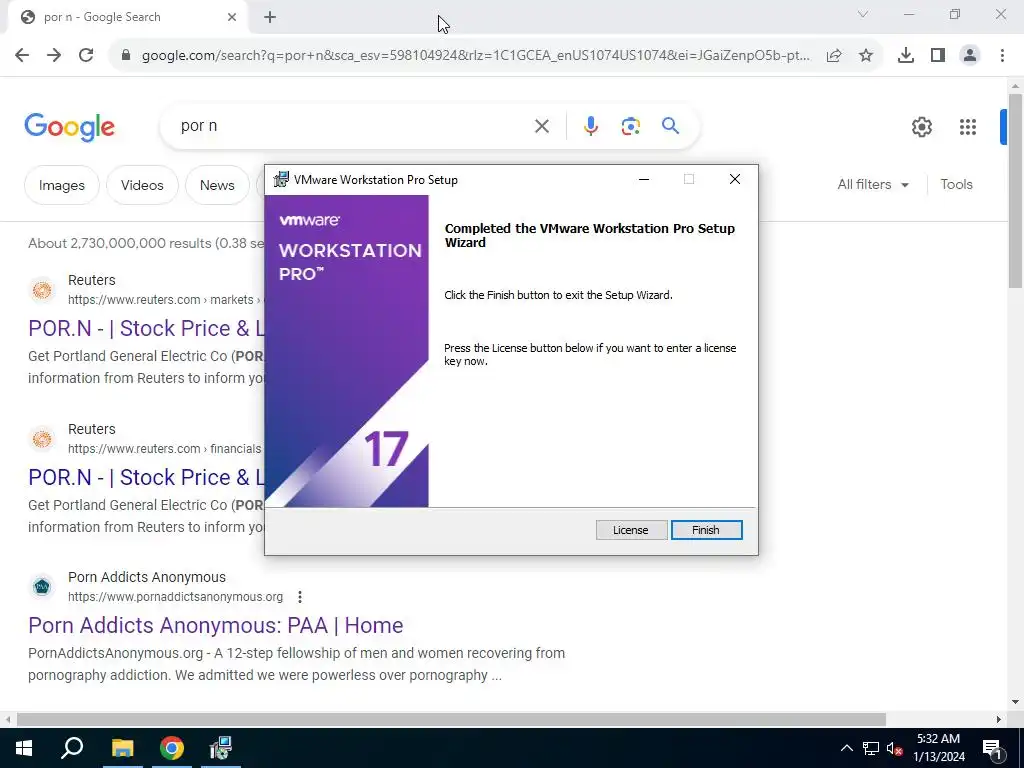Viewport: 1024px width, 768px height.
Task: Open Google quick settings gear
Action: (921, 127)
